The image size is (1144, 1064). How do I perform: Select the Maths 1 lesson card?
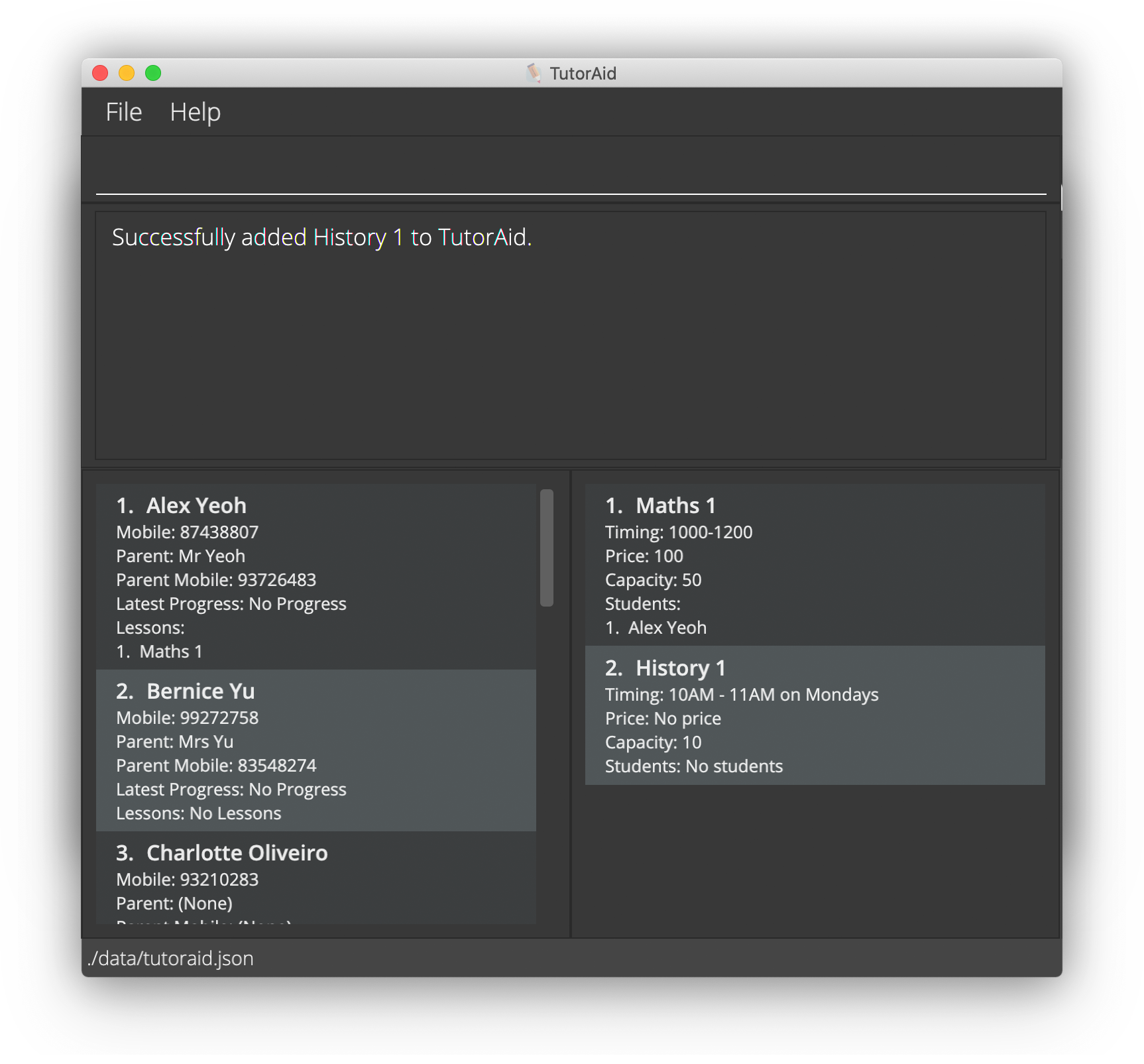coord(815,564)
